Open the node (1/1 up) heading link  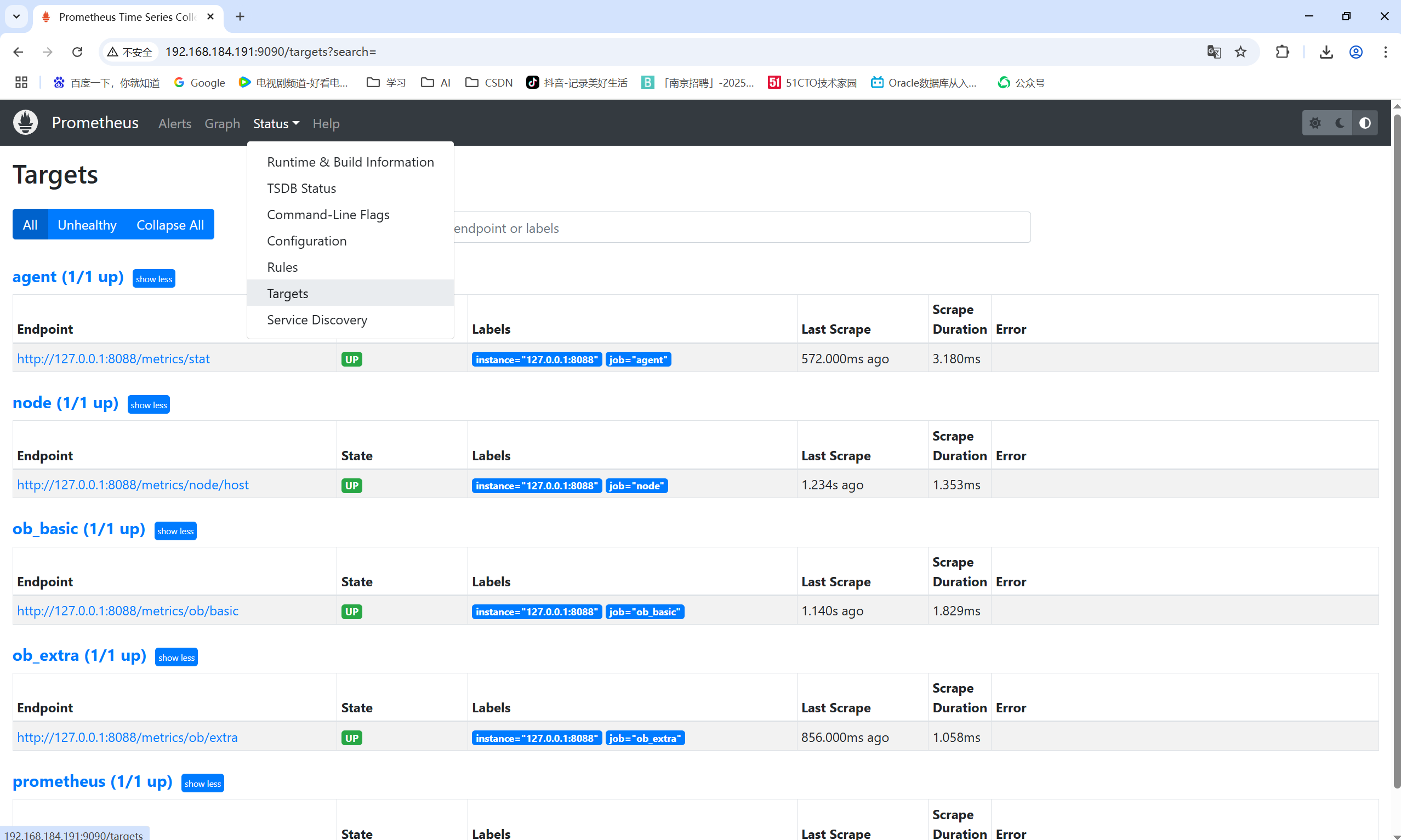[66, 403]
